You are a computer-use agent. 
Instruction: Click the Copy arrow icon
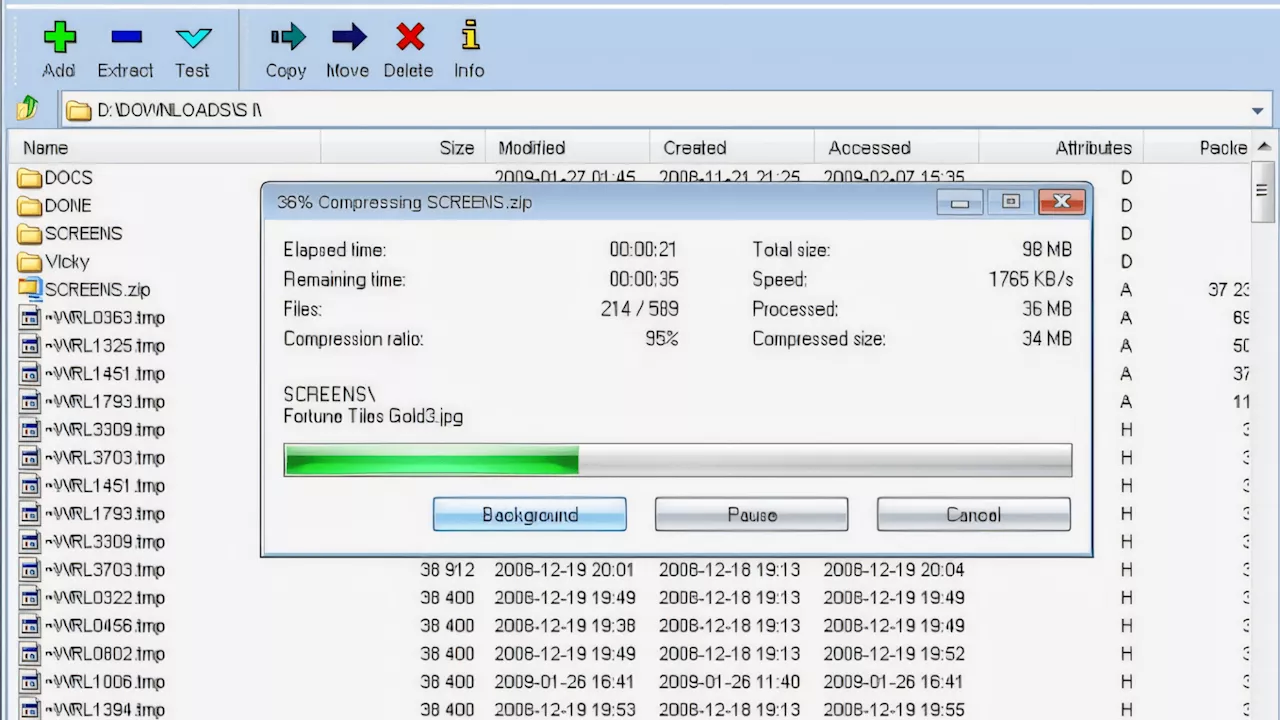click(288, 38)
